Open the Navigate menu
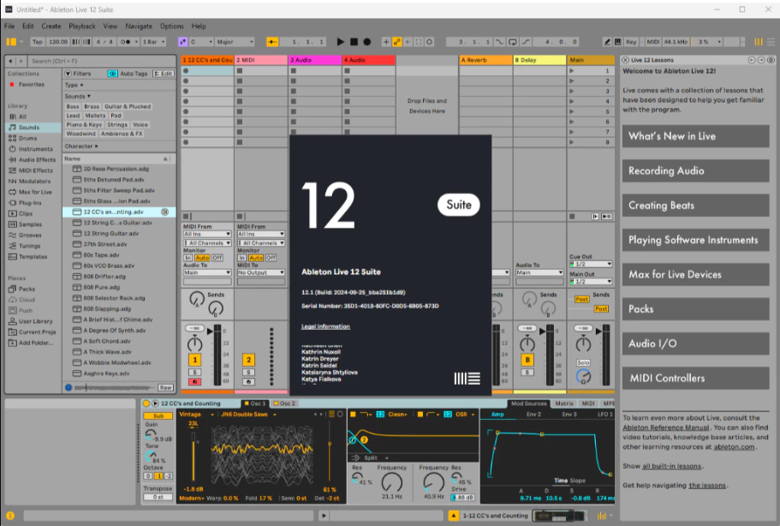This screenshot has height=526, width=780. click(x=139, y=26)
